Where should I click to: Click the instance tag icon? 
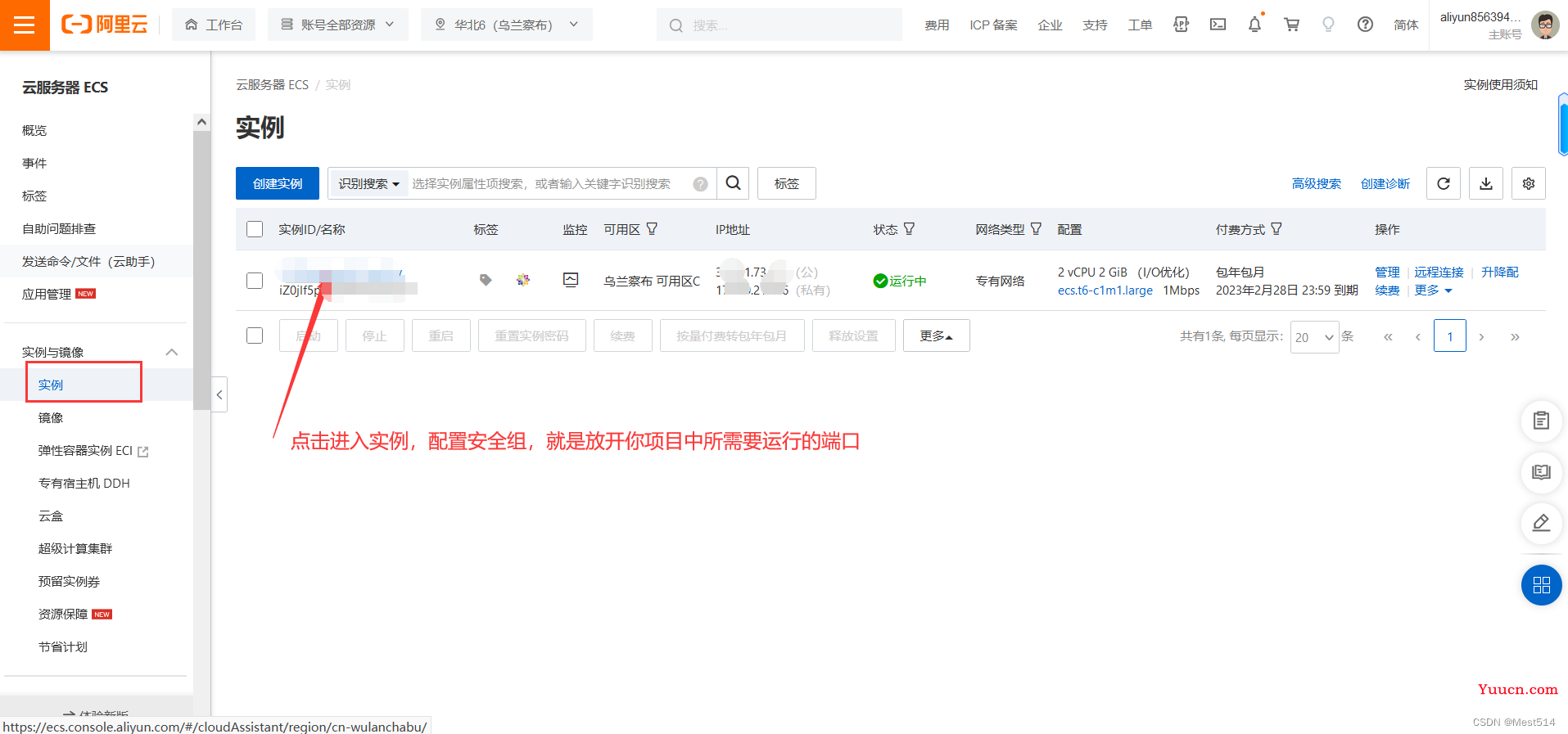click(x=486, y=280)
